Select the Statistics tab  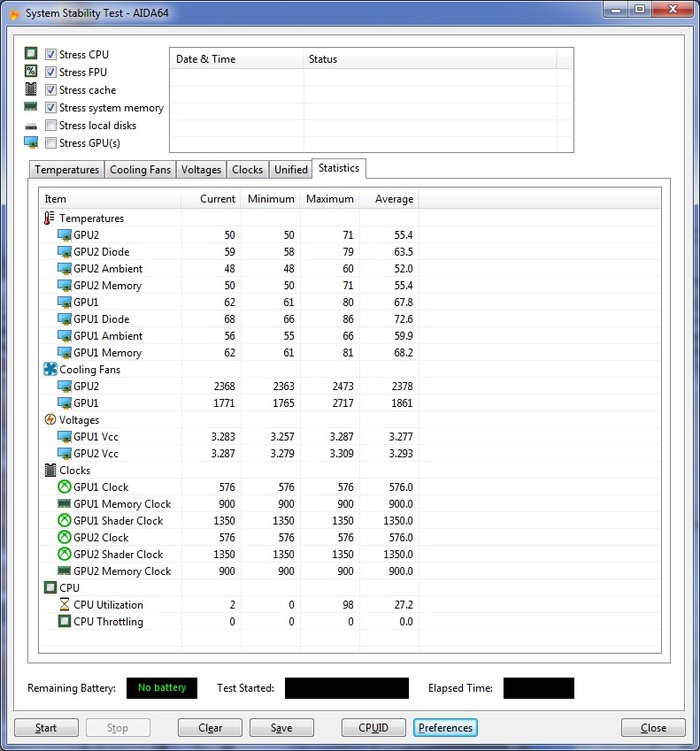tap(339, 168)
